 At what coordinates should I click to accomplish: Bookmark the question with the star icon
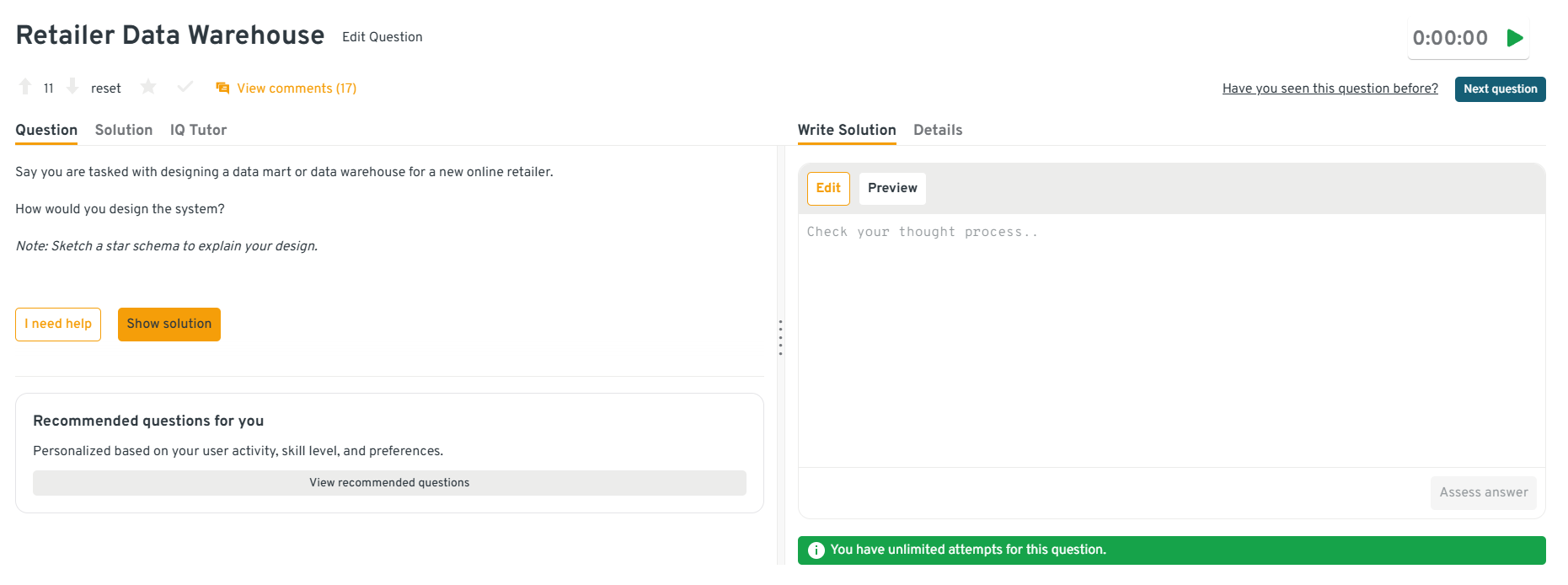pyautogui.click(x=148, y=87)
